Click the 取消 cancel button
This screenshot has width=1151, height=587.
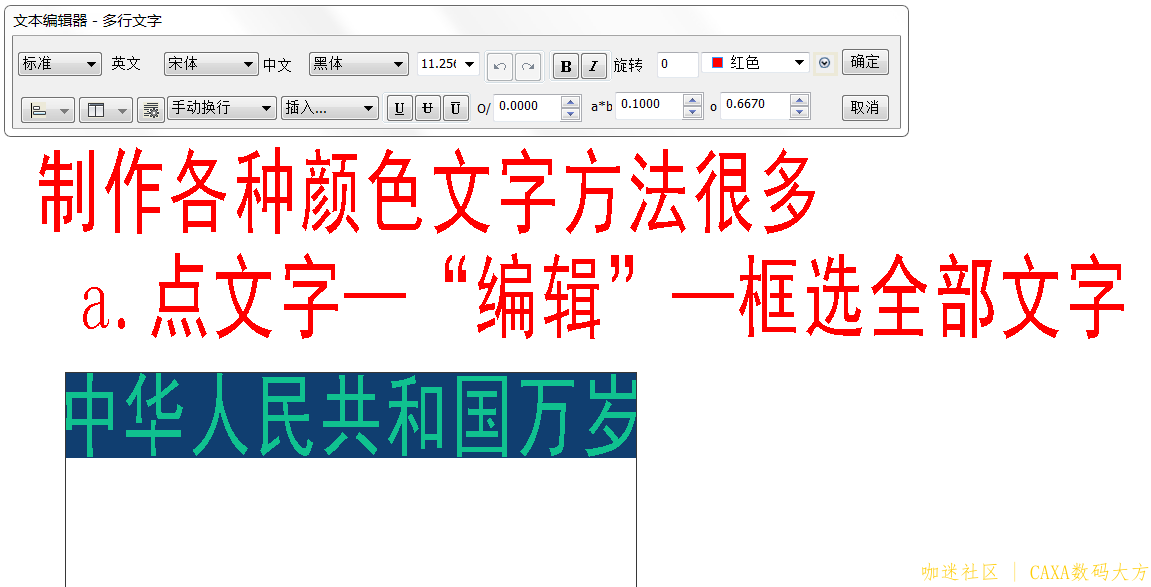[865, 108]
